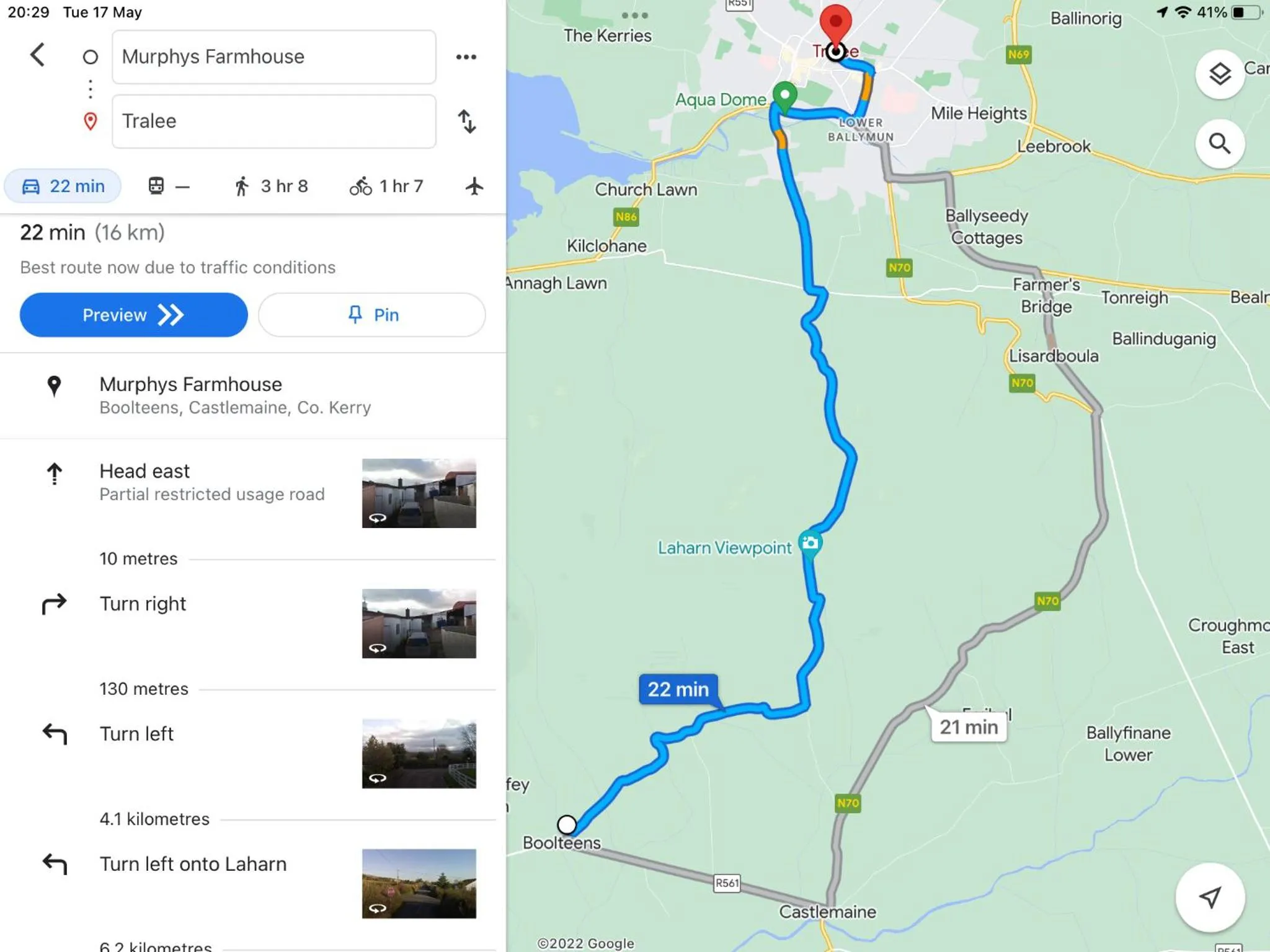Tap the Aqua Dome green pin

(x=785, y=96)
